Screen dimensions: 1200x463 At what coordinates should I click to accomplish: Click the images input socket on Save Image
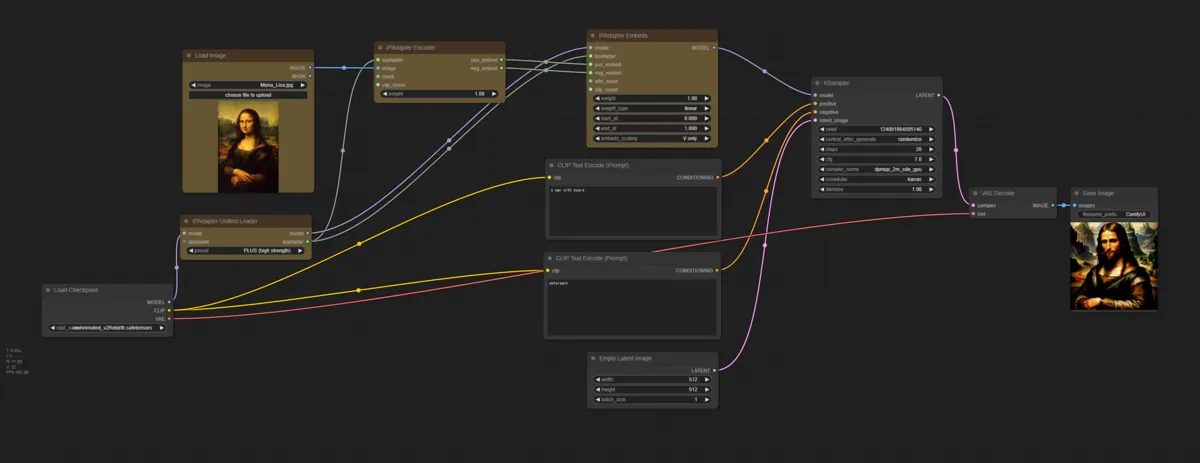point(1075,205)
